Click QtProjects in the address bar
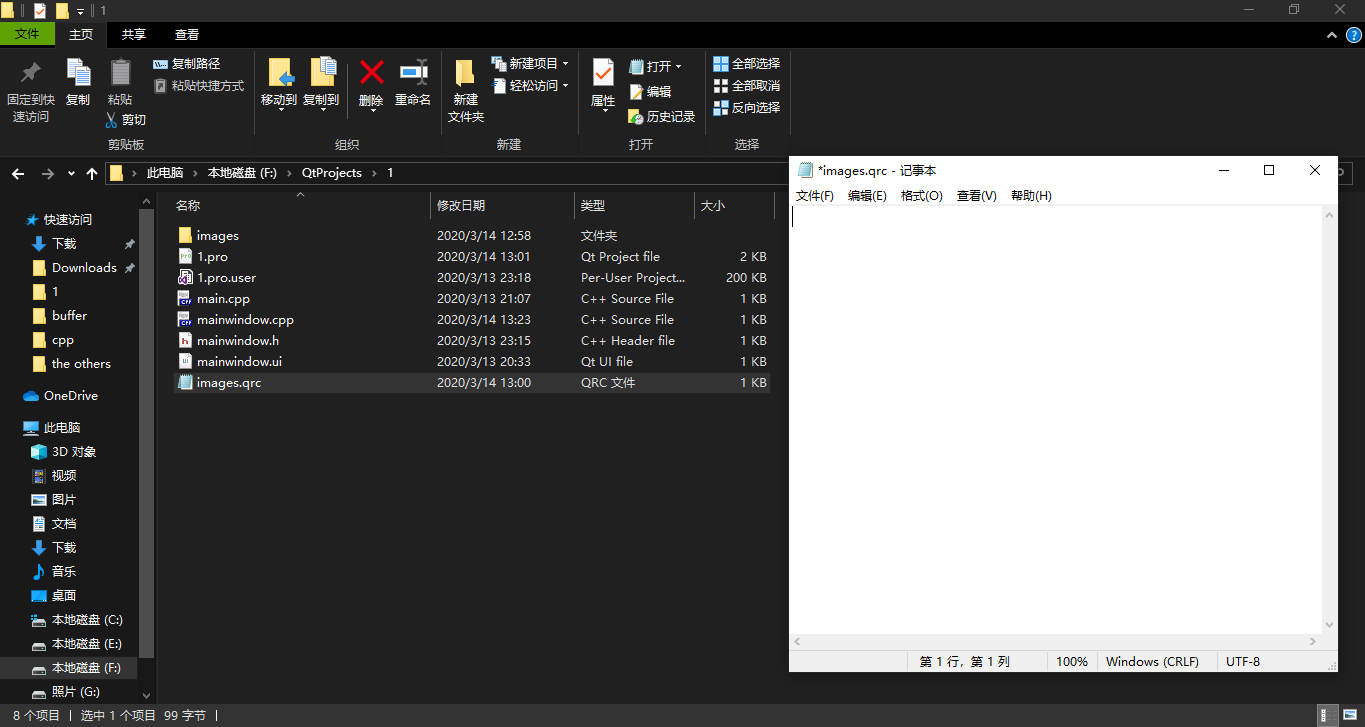1365x727 pixels. [332, 173]
